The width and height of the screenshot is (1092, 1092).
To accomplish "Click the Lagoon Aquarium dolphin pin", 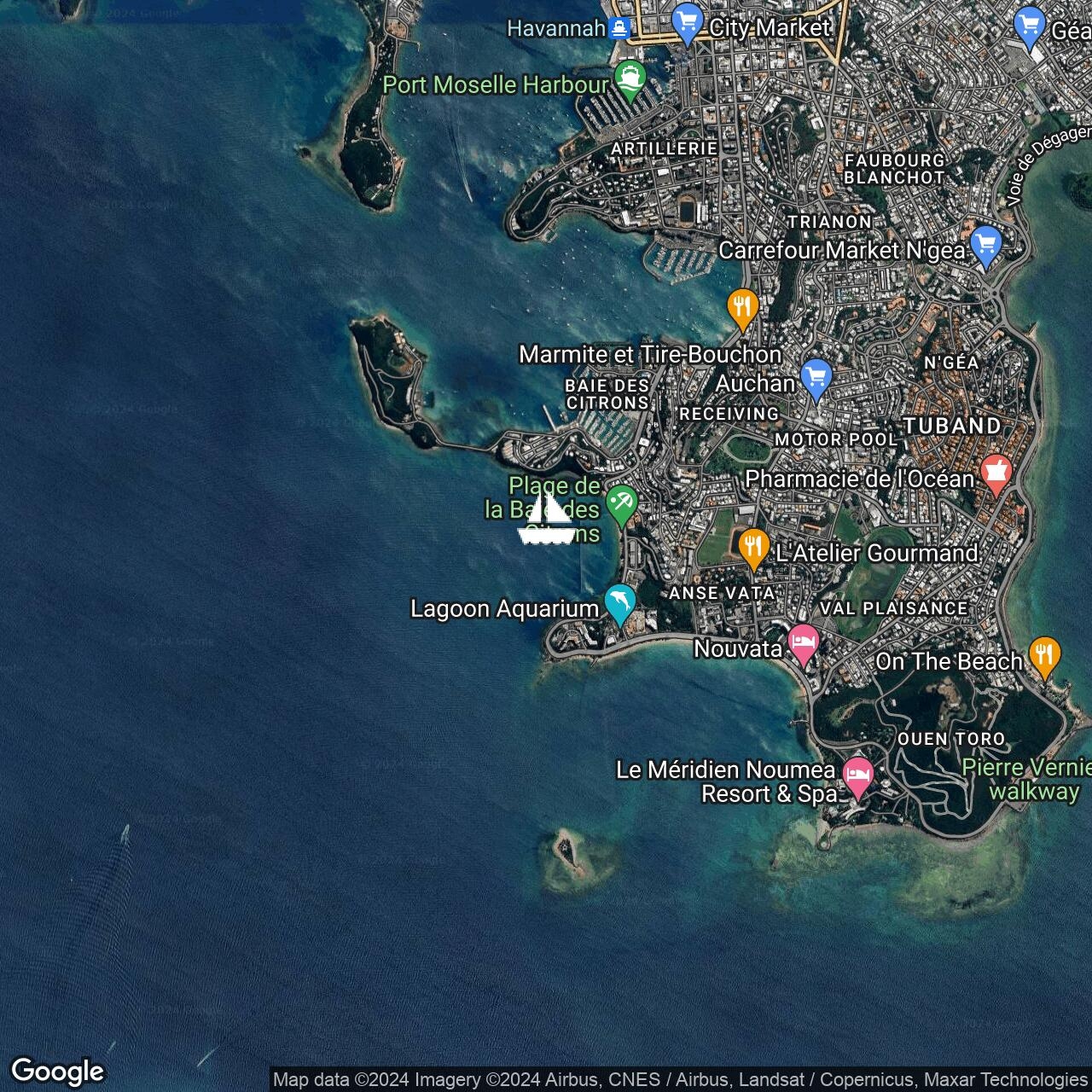I will tap(620, 603).
